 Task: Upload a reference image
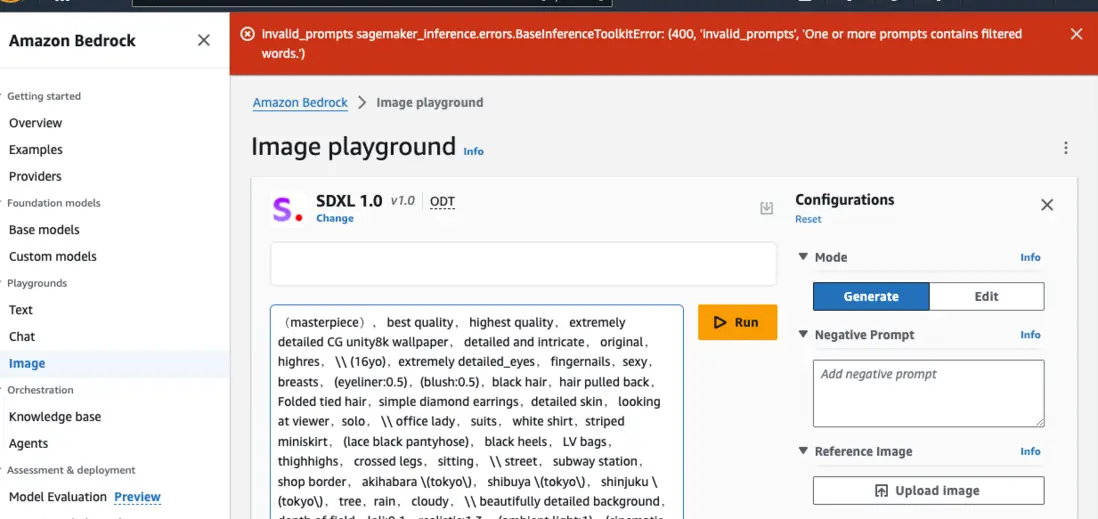click(x=928, y=491)
